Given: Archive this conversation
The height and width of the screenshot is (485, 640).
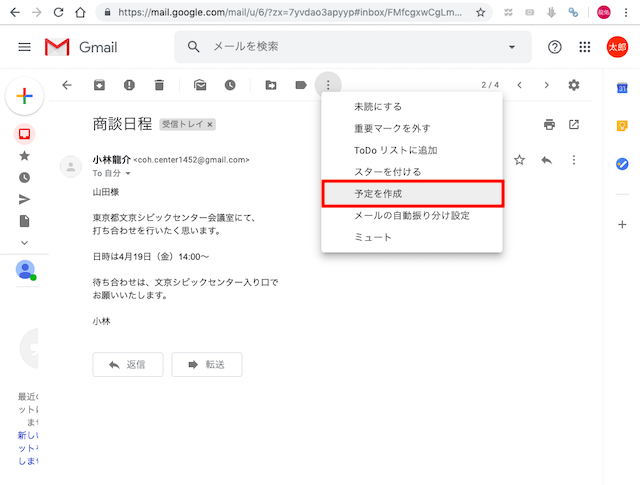Looking at the screenshot, I should pos(99,85).
